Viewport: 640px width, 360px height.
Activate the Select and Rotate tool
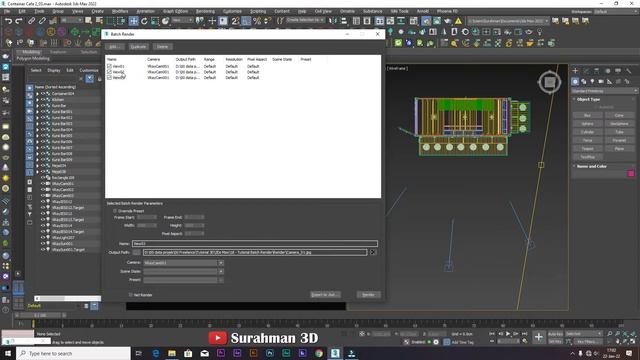click(144, 21)
